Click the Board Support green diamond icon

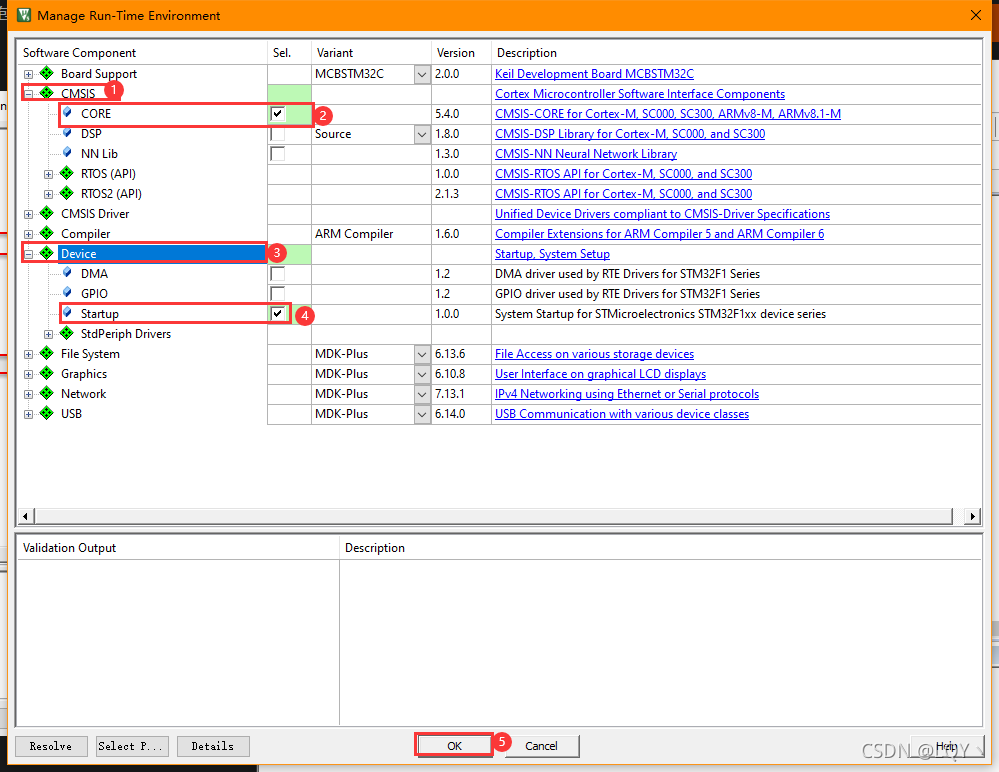point(47,73)
